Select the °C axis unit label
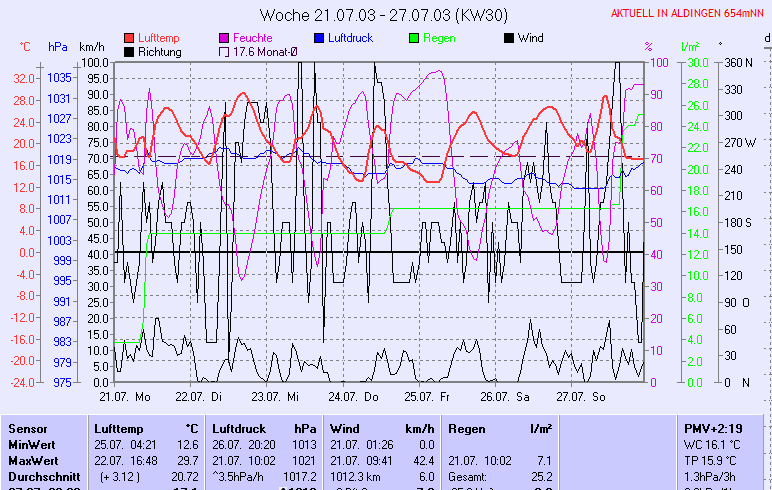Viewport: 772px width, 490px height. [25, 47]
